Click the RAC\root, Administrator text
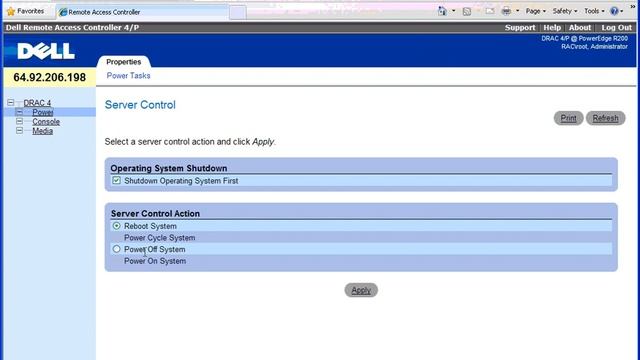The width and height of the screenshot is (640, 360). point(594,47)
